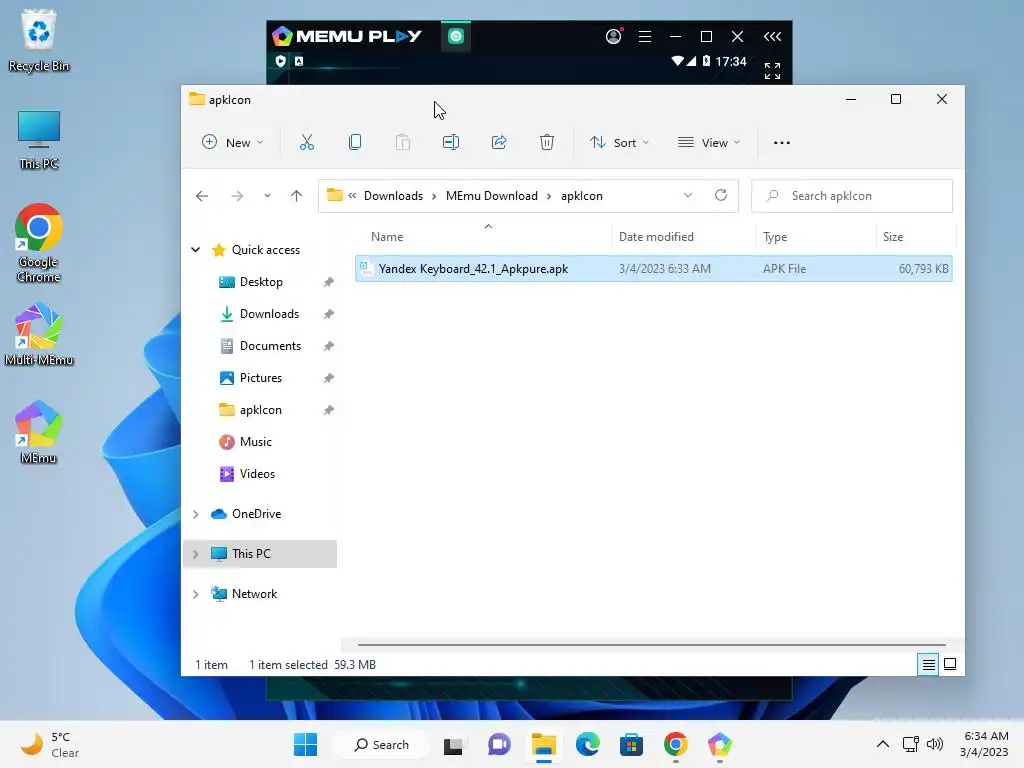1024x768 pixels.
Task: Open Microsoft Edge from the taskbar
Action: tap(588, 744)
